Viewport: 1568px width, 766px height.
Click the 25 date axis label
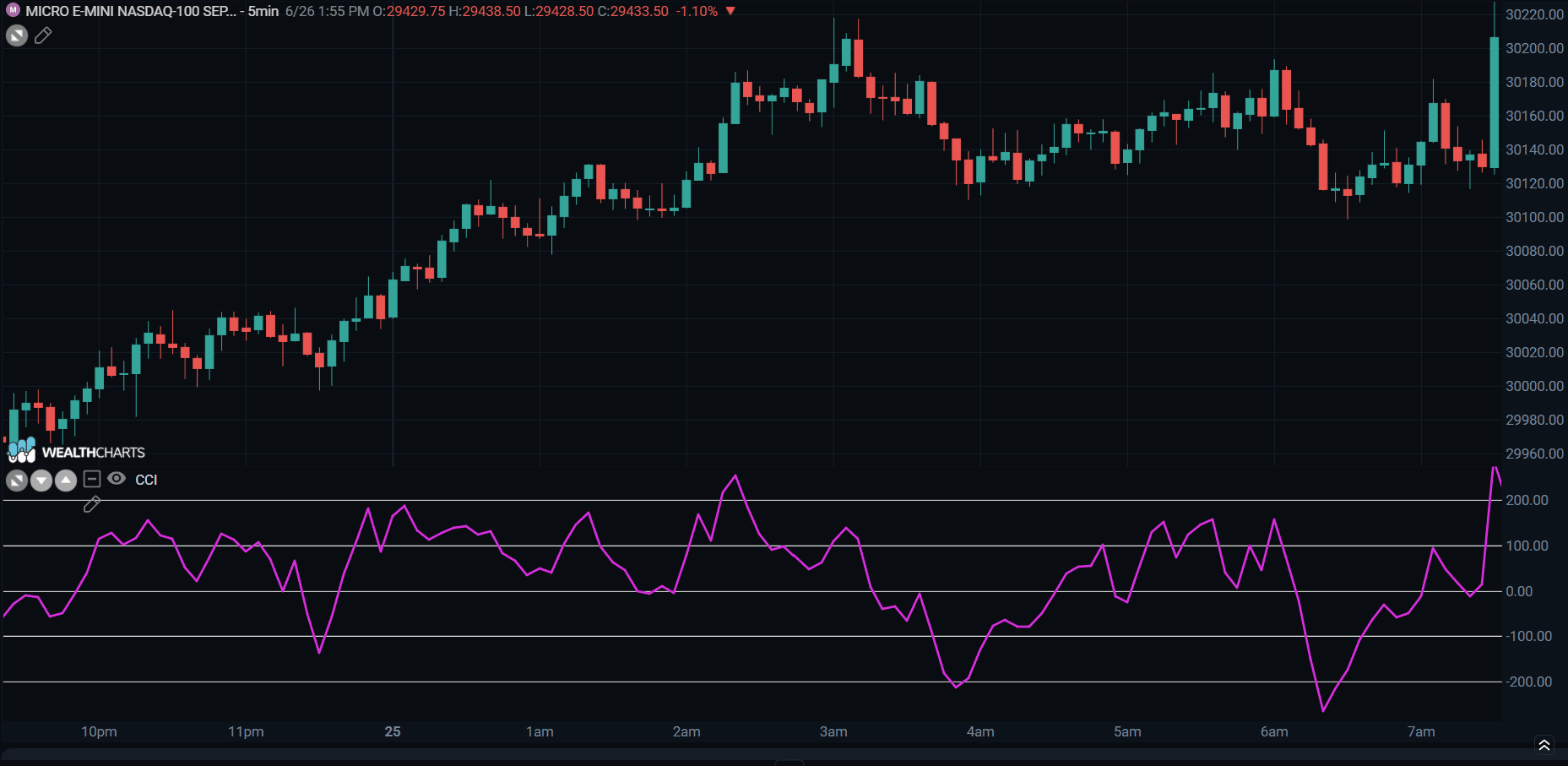(393, 731)
